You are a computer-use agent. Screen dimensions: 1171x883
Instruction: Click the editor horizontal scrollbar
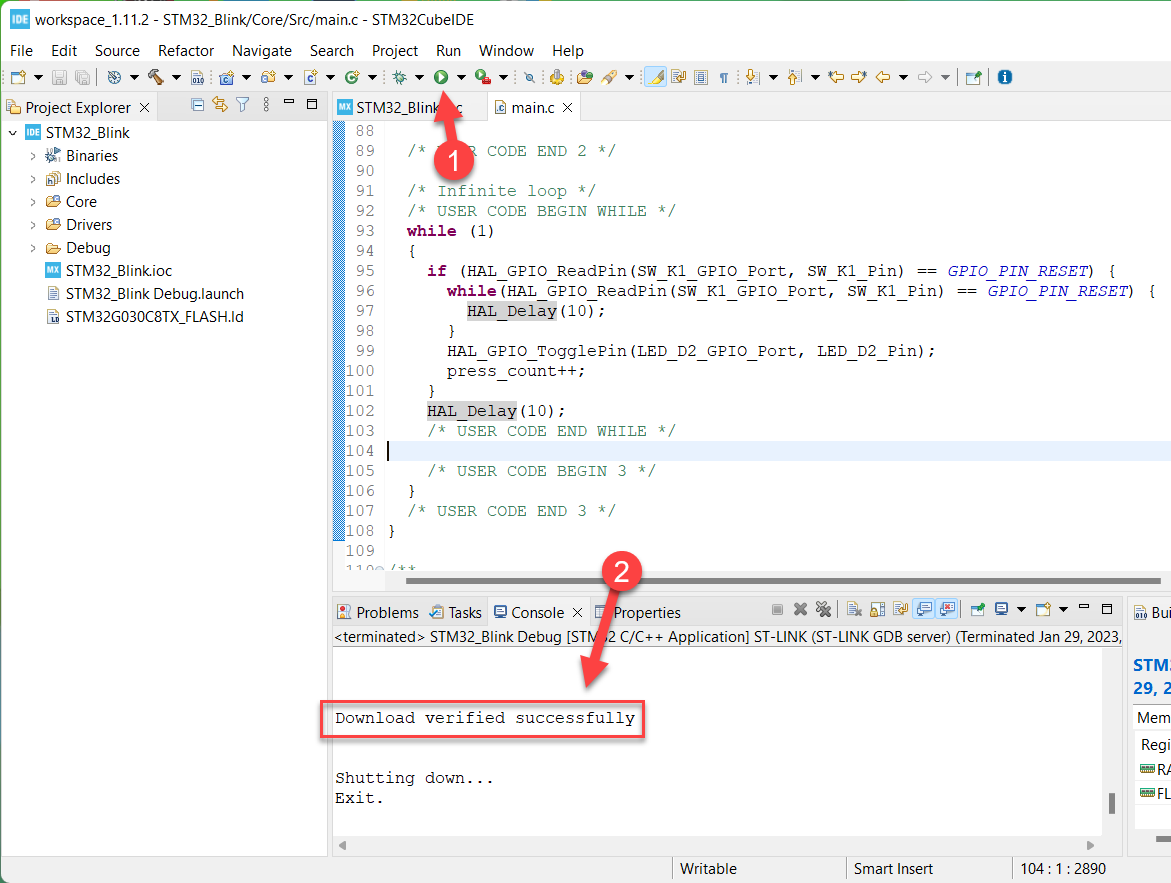pos(783,580)
